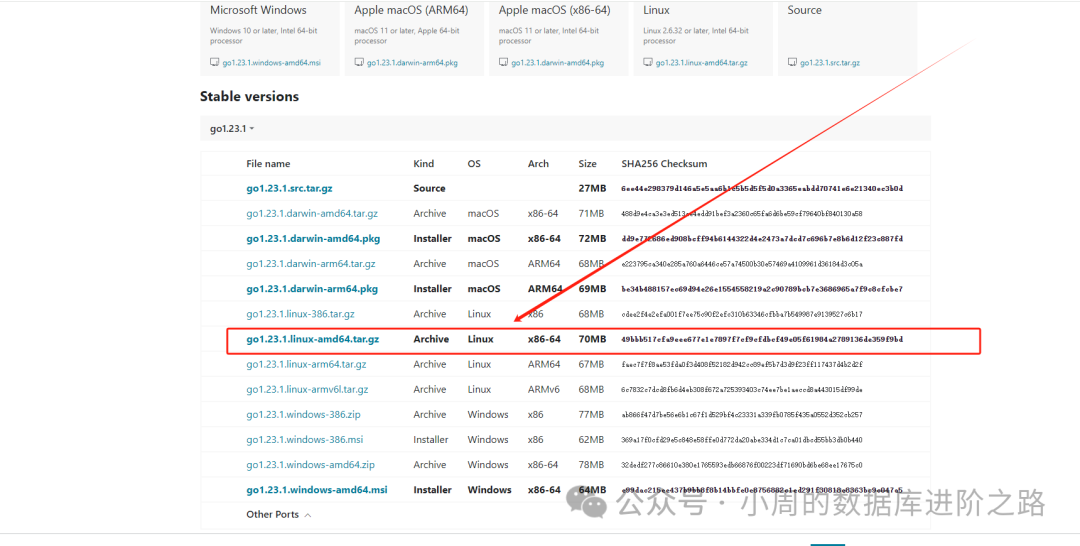Click the download icon in the Source card
The image size is (1080, 546).
[792, 62]
